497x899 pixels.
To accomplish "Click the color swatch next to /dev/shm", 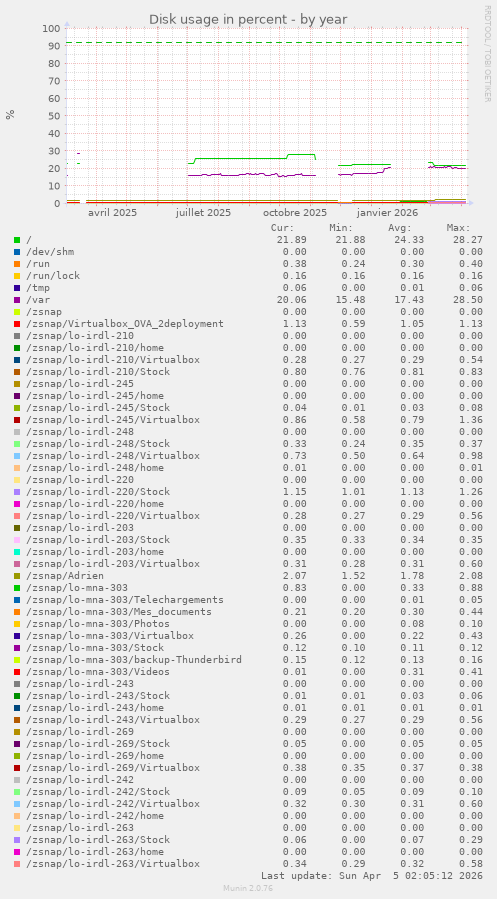I will pos(17,252).
